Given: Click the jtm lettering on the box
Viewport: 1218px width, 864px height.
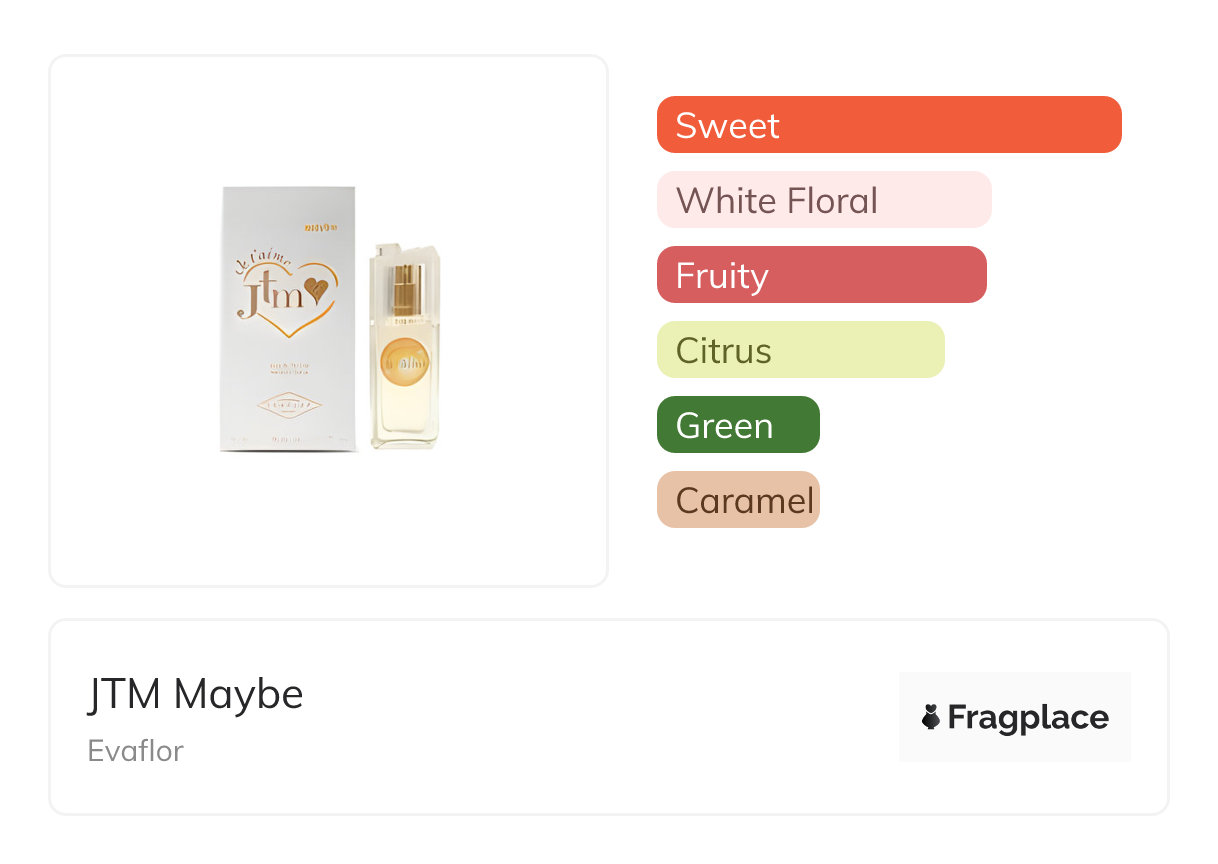Looking at the screenshot, I should pyautogui.click(x=268, y=297).
